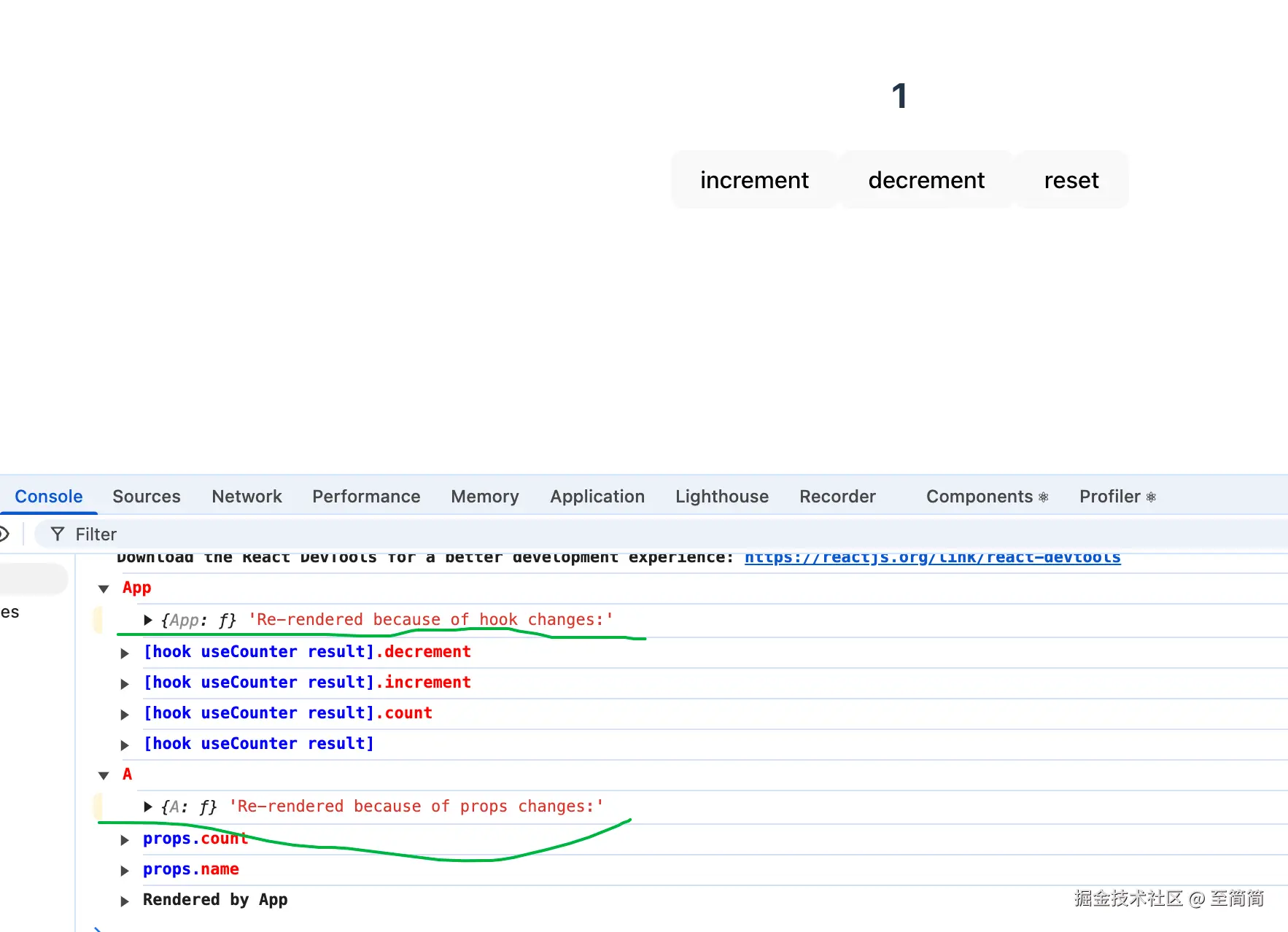Click the counter value 1
The image size is (1288, 932).
899,96
